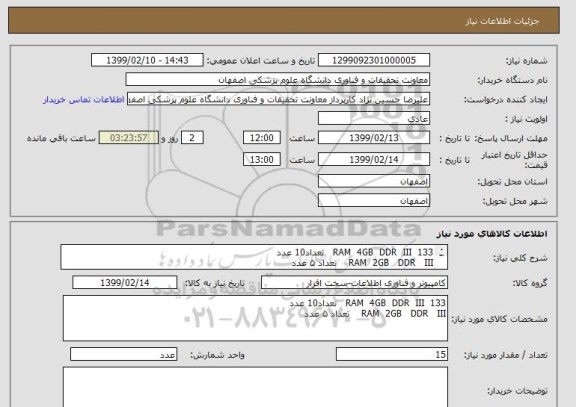The width and height of the screenshot is (576, 407).
Task: Click the response deadline hour 12:00 field
Action: 262,138
